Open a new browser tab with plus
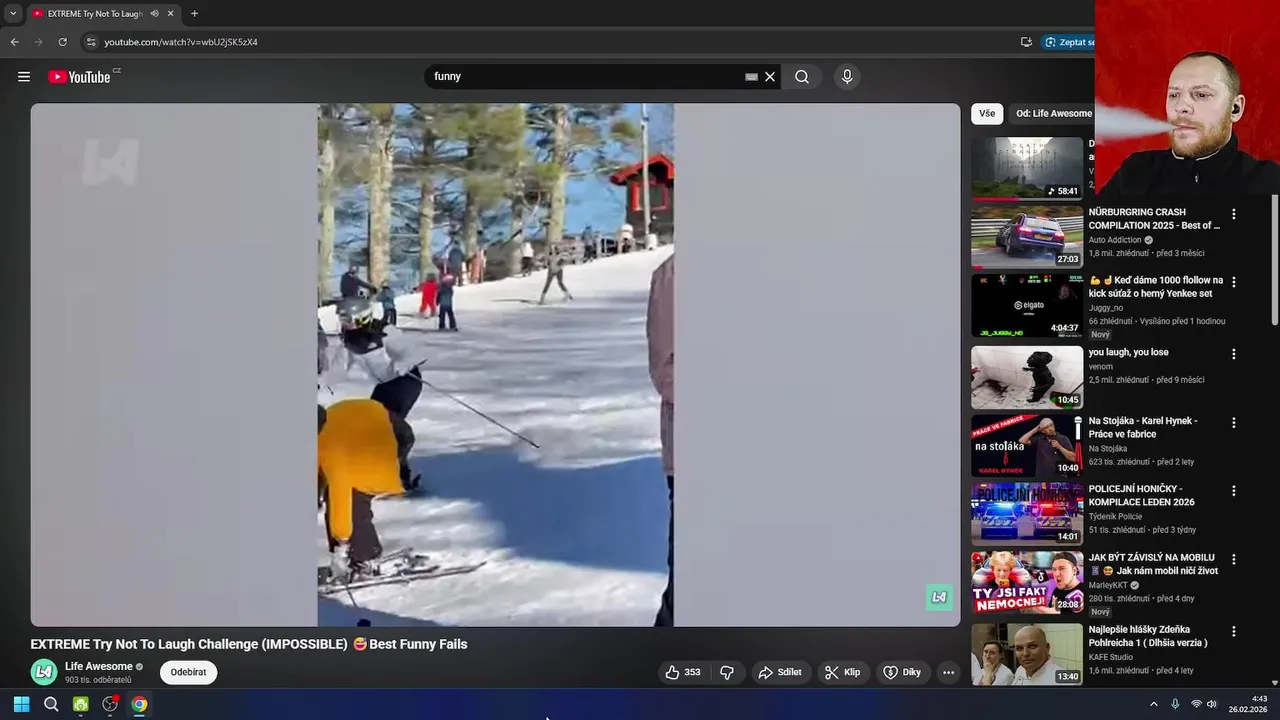Screen dimensions: 1280x720 tap(194, 14)
